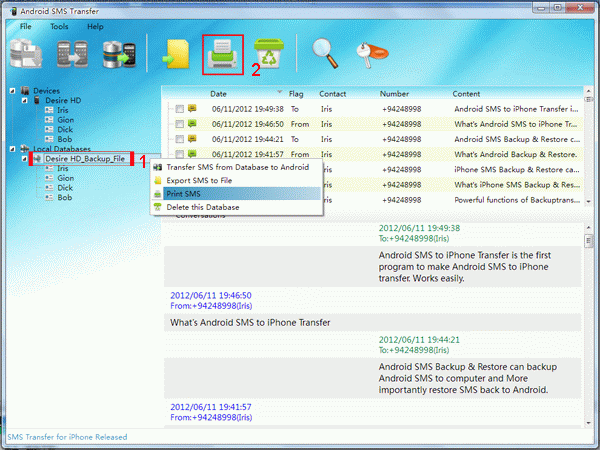Collapse the Local Databases tree node
This screenshot has width=600, height=450.
point(12,149)
